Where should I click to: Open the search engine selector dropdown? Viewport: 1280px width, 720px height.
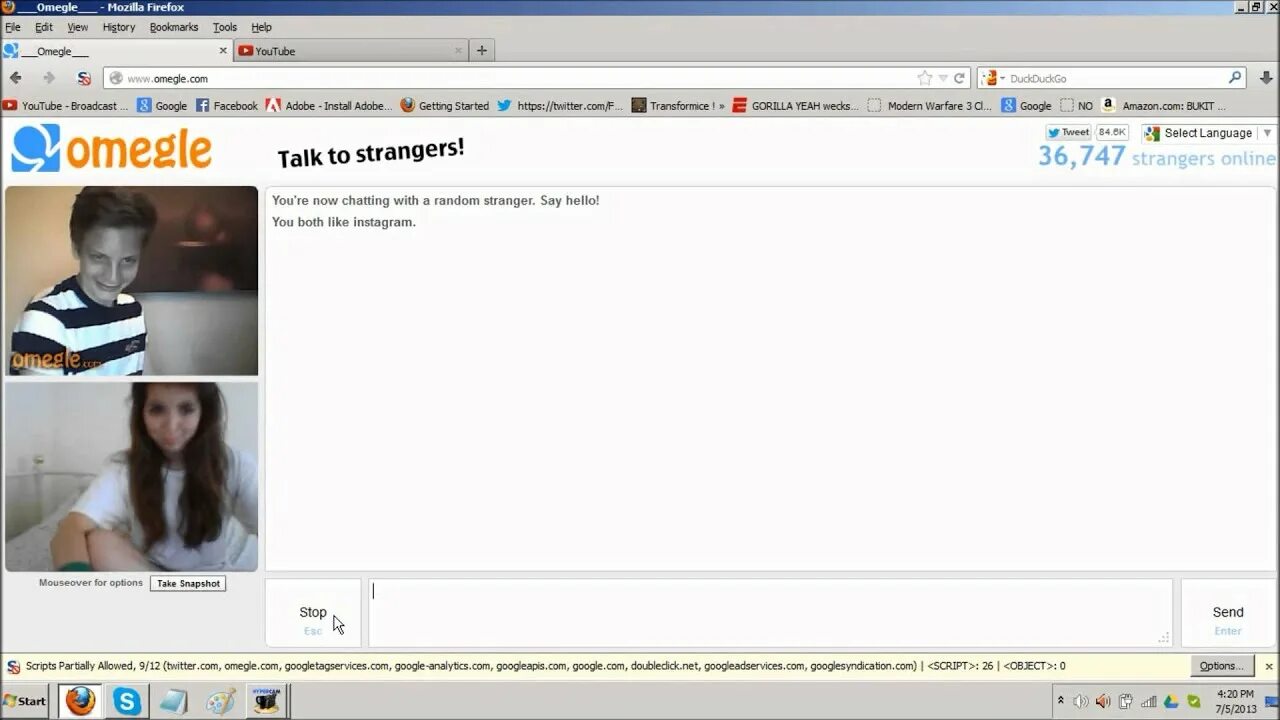(x=994, y=78)
